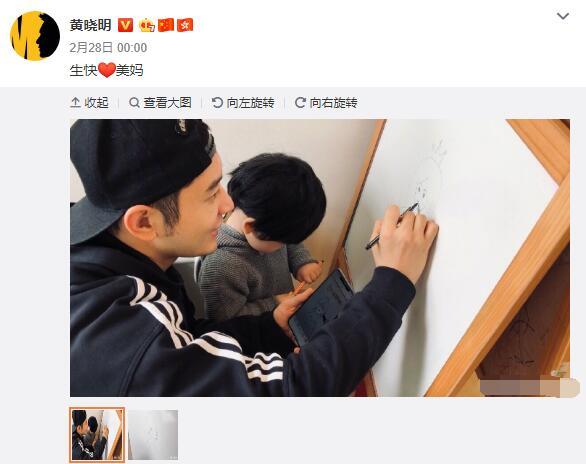Viewport: 586px width, 464px height.
Task: Select the clockwise rotate icon
Action: coord(300,102)
